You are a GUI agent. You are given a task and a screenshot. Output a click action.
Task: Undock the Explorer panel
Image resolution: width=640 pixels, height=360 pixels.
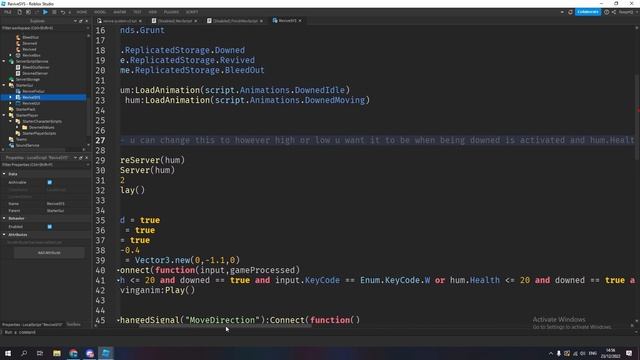(81, 21)
